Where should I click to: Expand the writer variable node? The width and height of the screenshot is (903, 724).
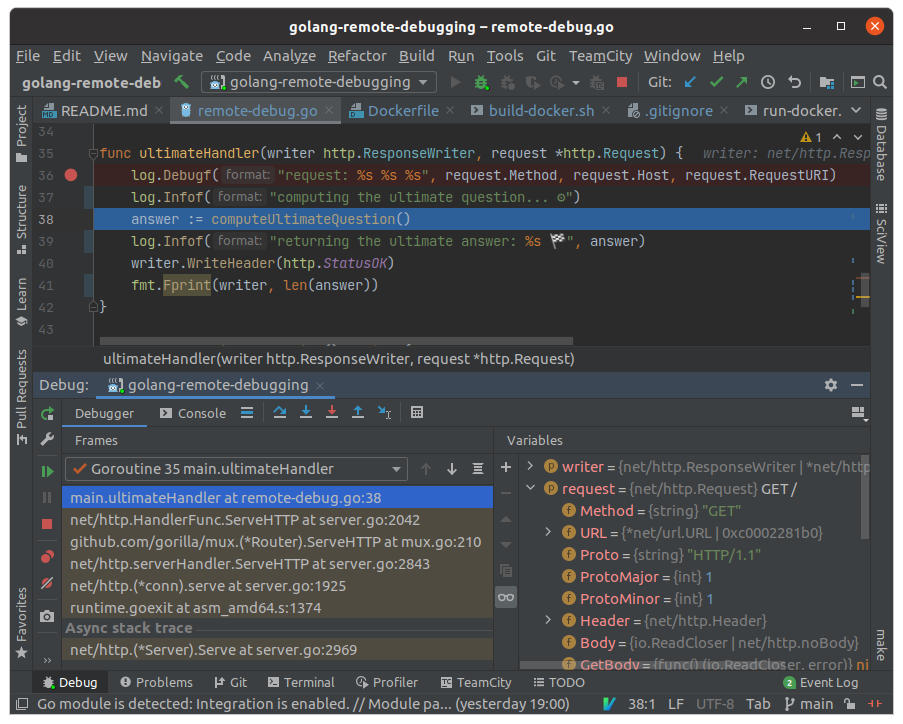tap(531, 467)
